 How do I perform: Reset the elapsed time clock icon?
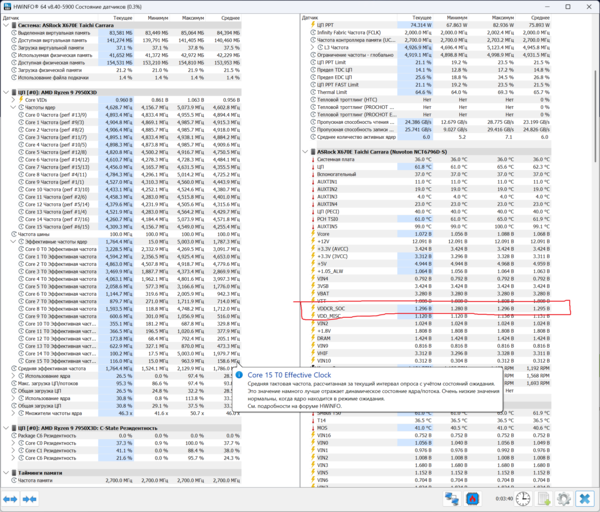523,499
